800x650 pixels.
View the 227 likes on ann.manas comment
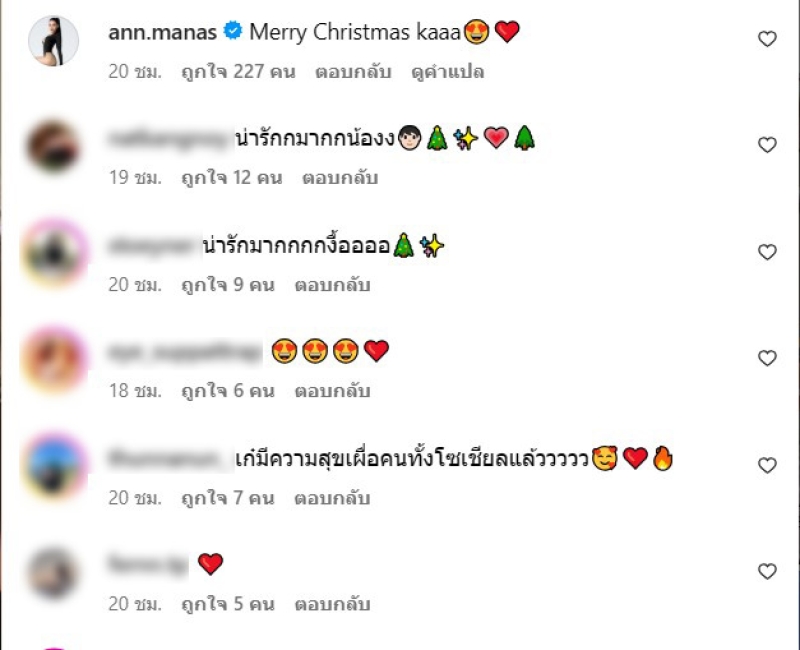tap(238, 71)
